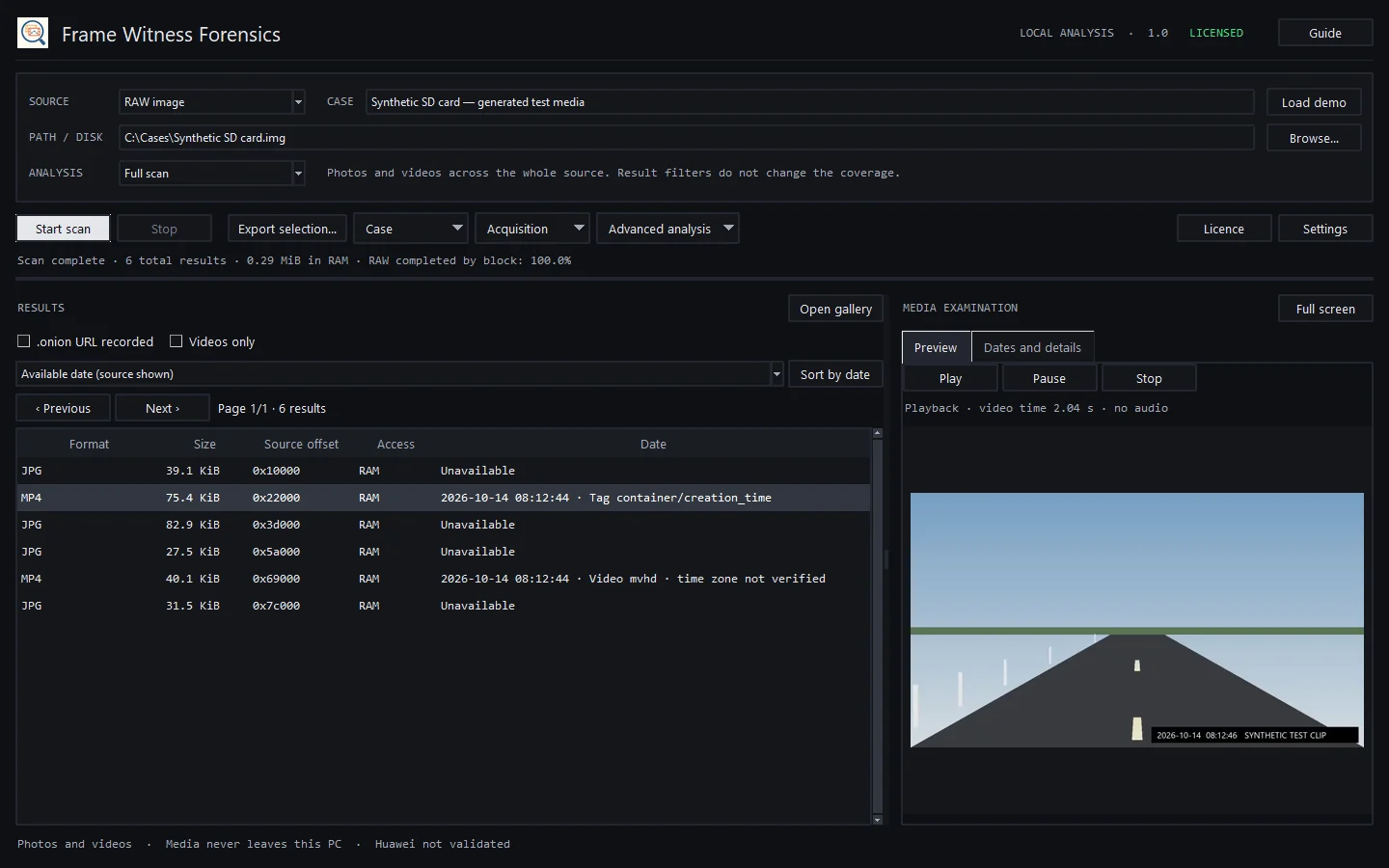
Task: Select the MP4 row at offset 0x22000
Action: [444, 498]
